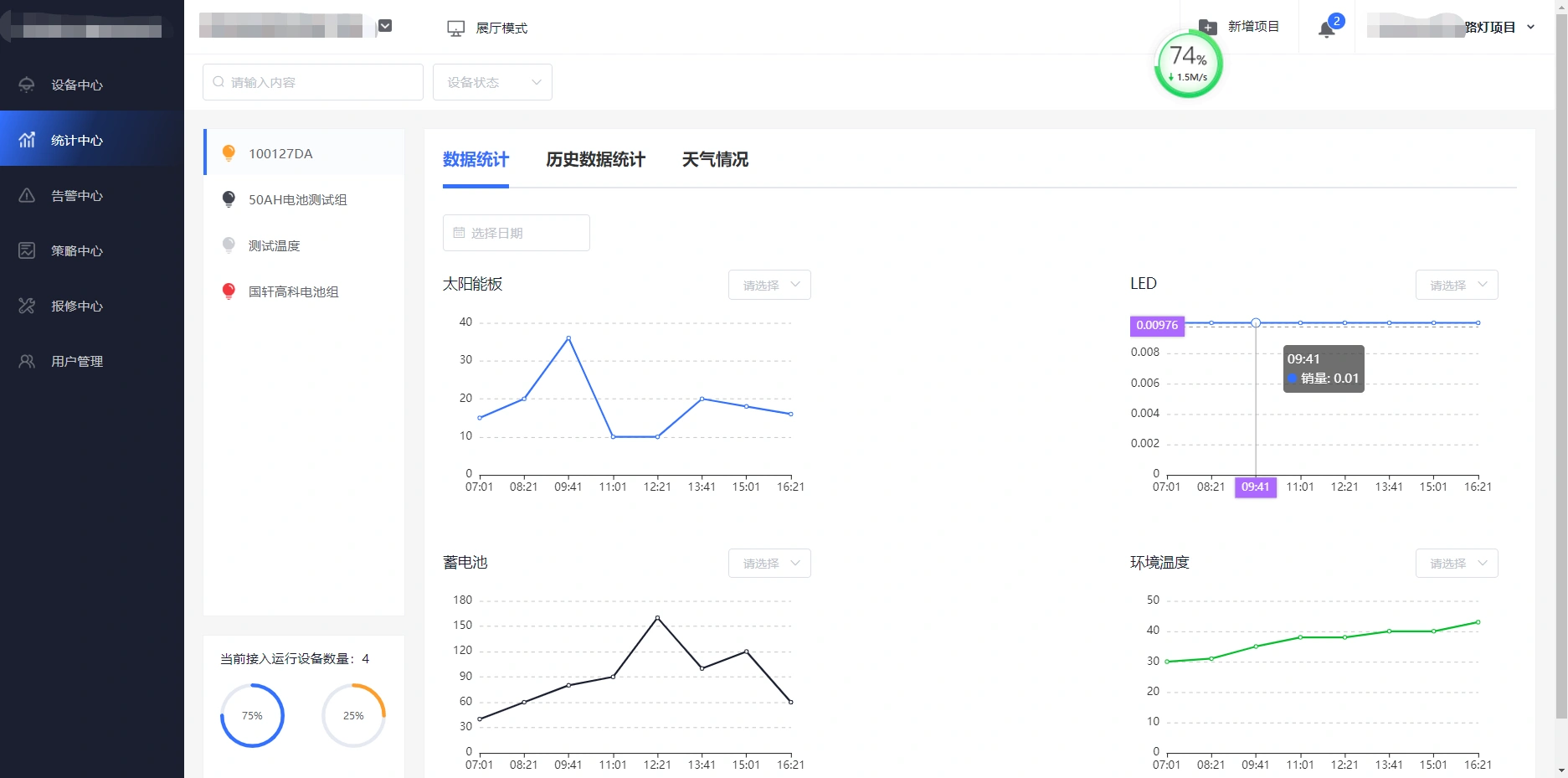Click the 25% orange progress ring
The width and height of the screenshot is (1568, 778).
point(353,715)
